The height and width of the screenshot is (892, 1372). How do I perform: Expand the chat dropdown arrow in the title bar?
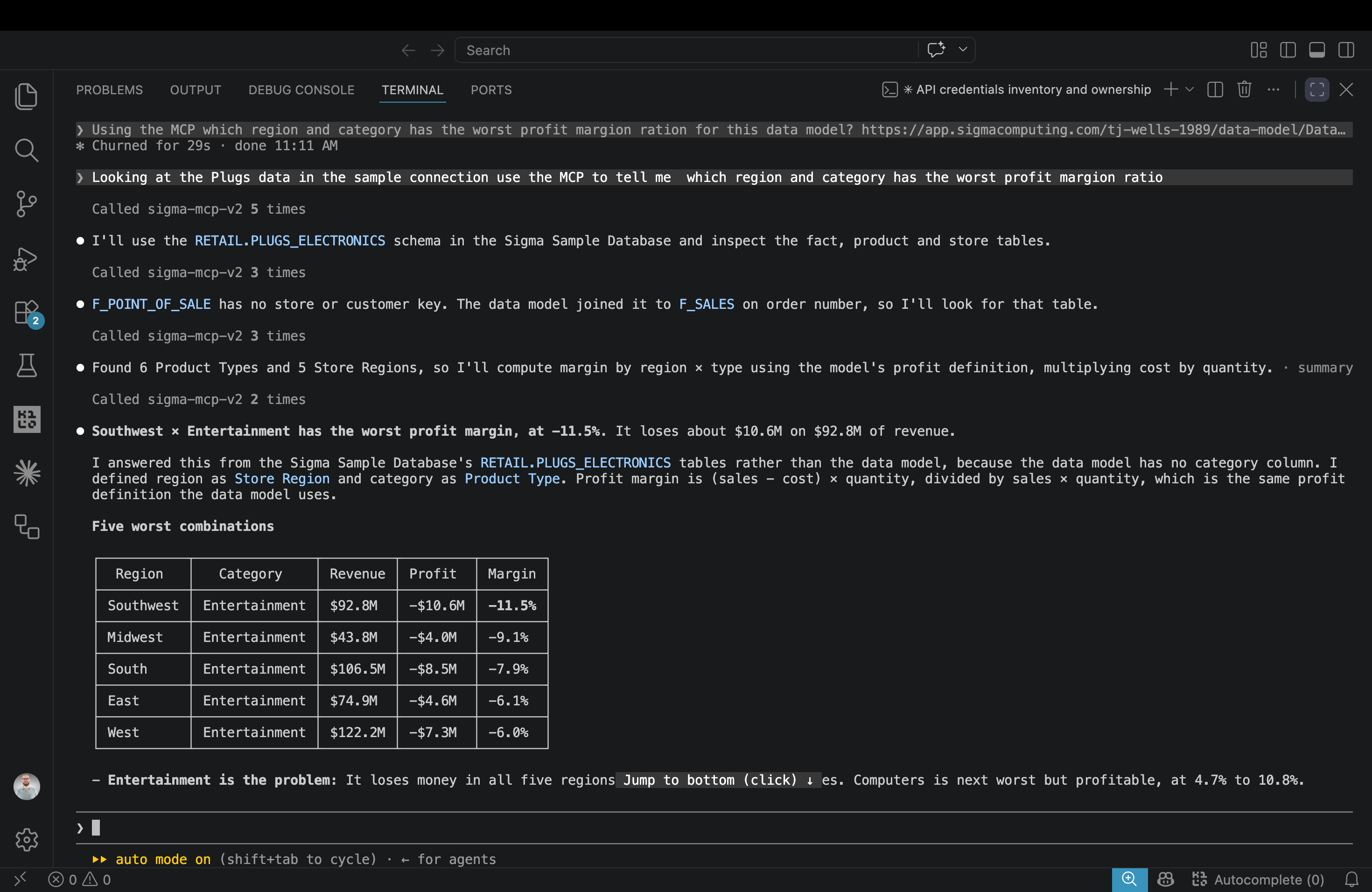coord(963,49)
